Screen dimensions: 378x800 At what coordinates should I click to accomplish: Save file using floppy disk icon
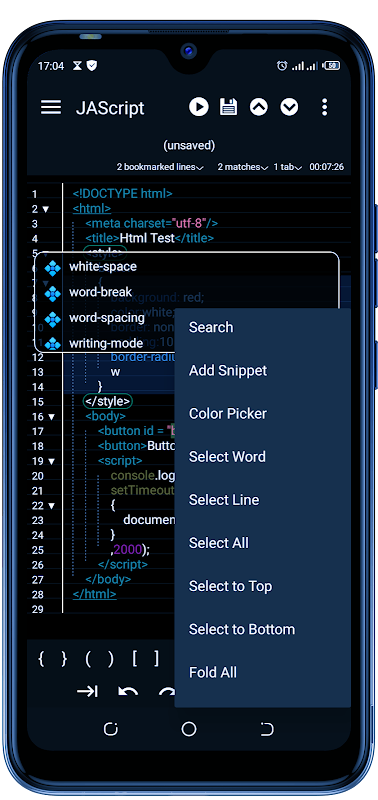(228, 107)
